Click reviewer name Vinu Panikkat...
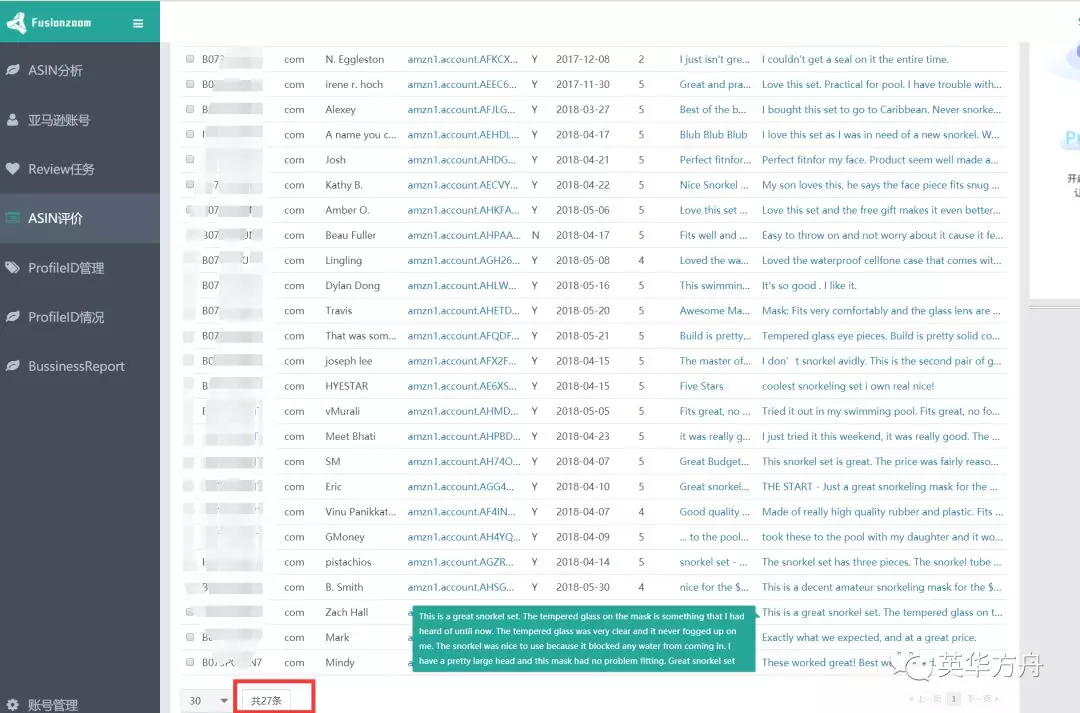This screenshot has height=713, width=1080. (x=360, y=512)
